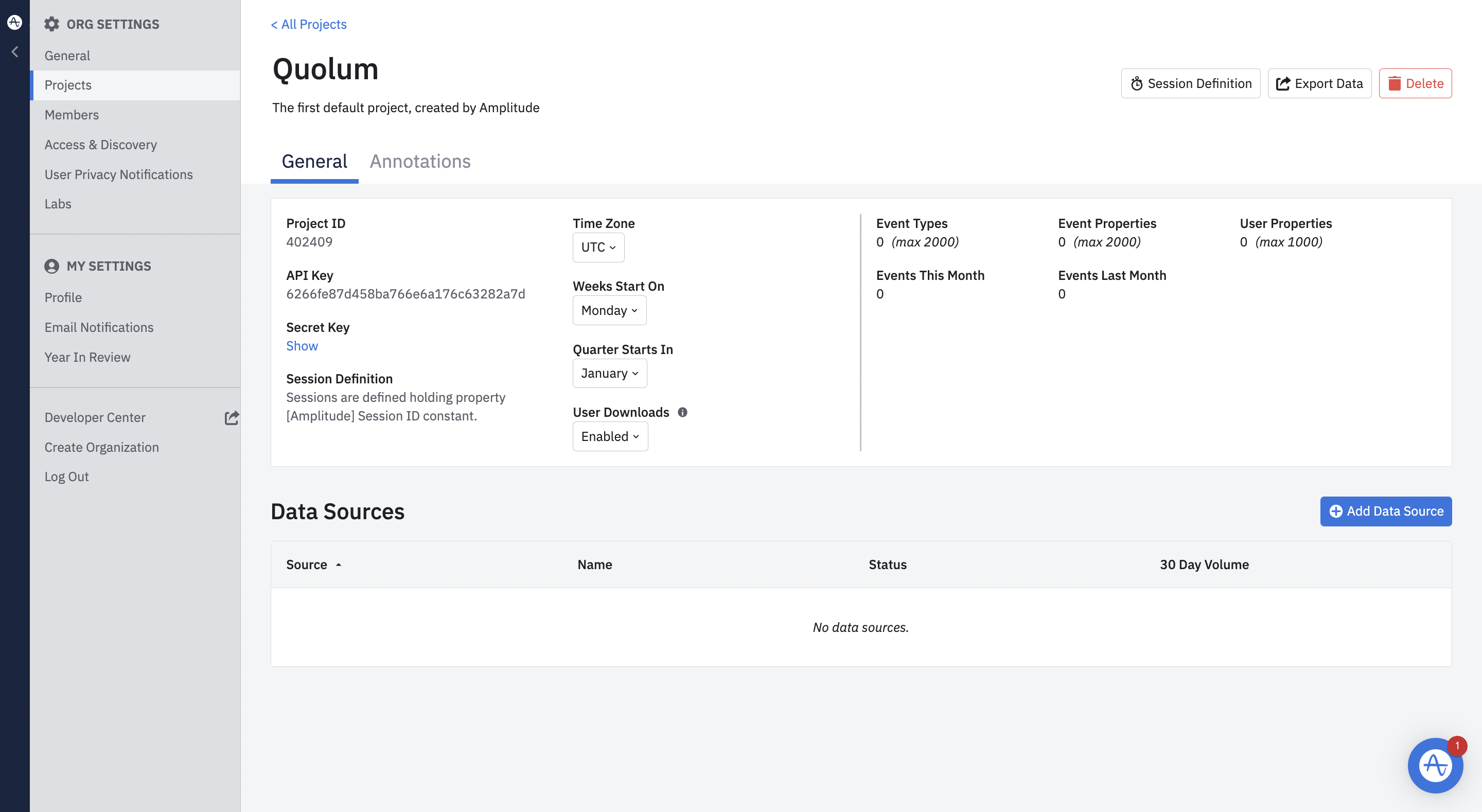Go back to All Projects
Screen dimensions: 1482x812
click(309, 24)
